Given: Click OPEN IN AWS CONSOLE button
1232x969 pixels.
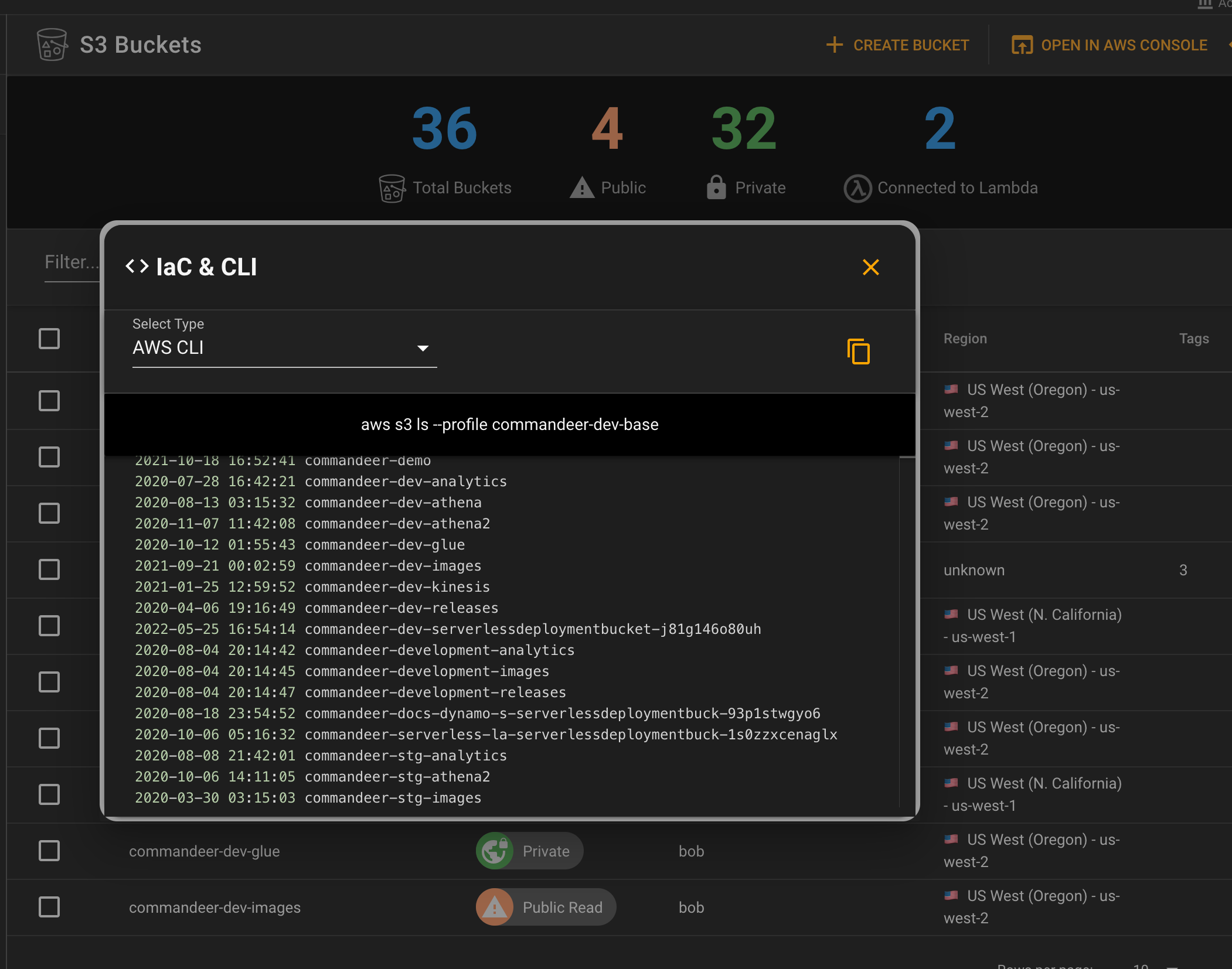Looking at the screenshot, I should (x=1110, y=45).
